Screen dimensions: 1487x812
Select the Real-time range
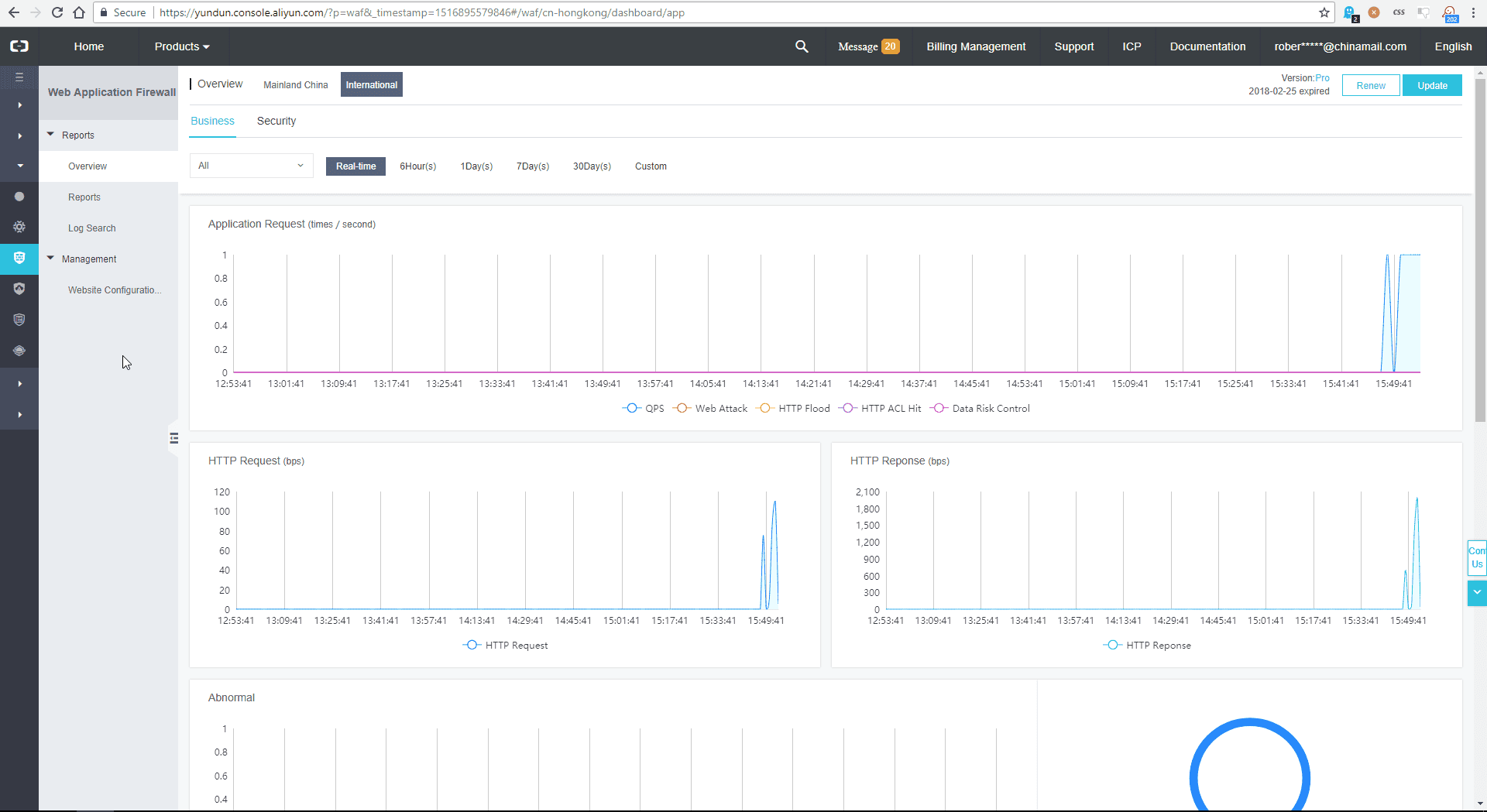355,166
